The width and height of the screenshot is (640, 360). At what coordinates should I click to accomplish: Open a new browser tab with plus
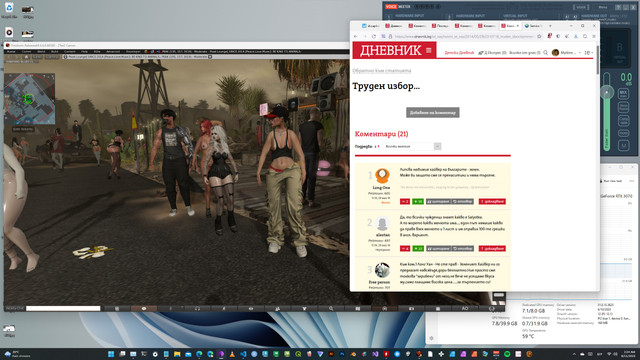(x=550, y=26)
